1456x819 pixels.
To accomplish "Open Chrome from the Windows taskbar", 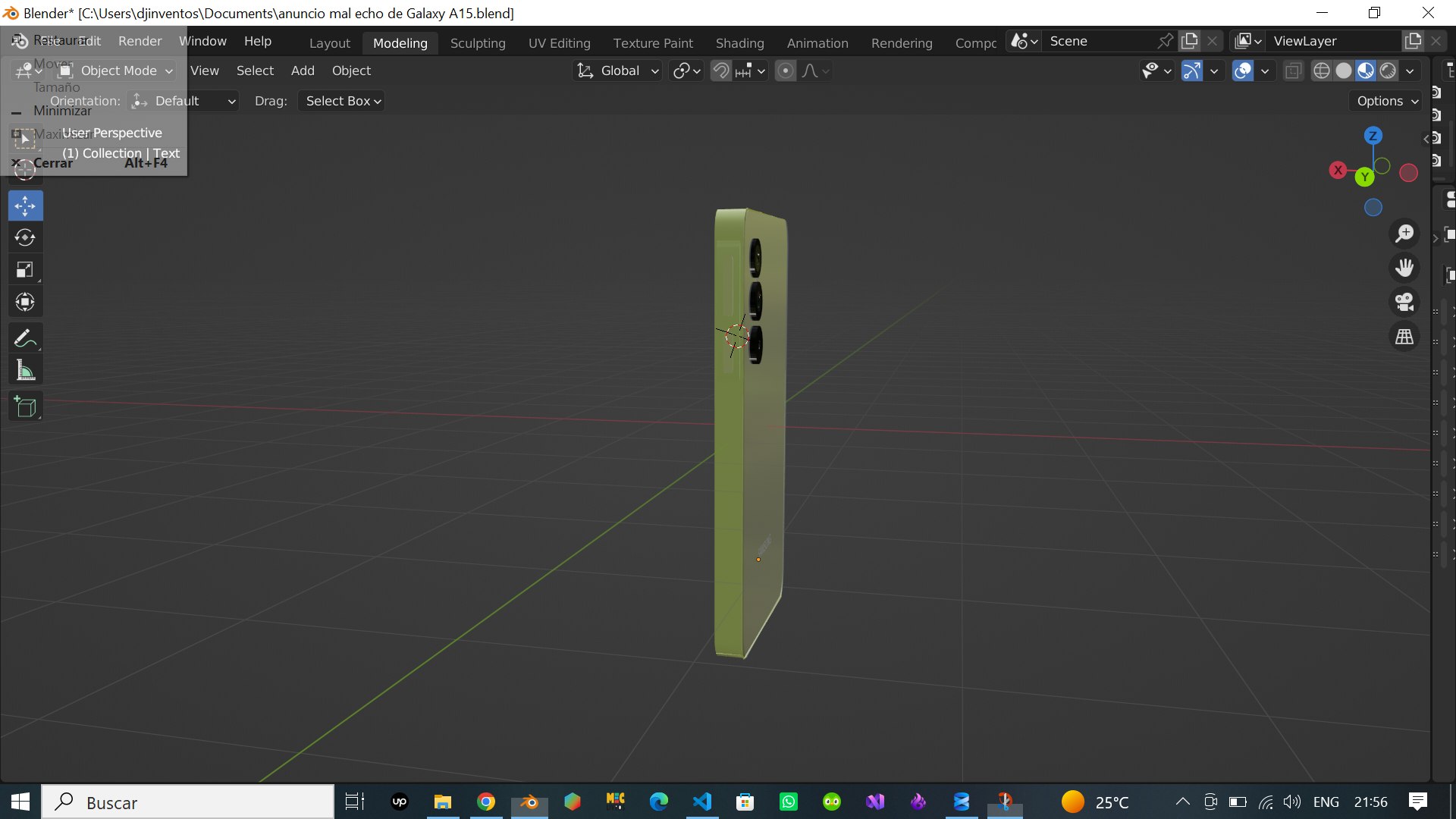I will pos(486,802).
